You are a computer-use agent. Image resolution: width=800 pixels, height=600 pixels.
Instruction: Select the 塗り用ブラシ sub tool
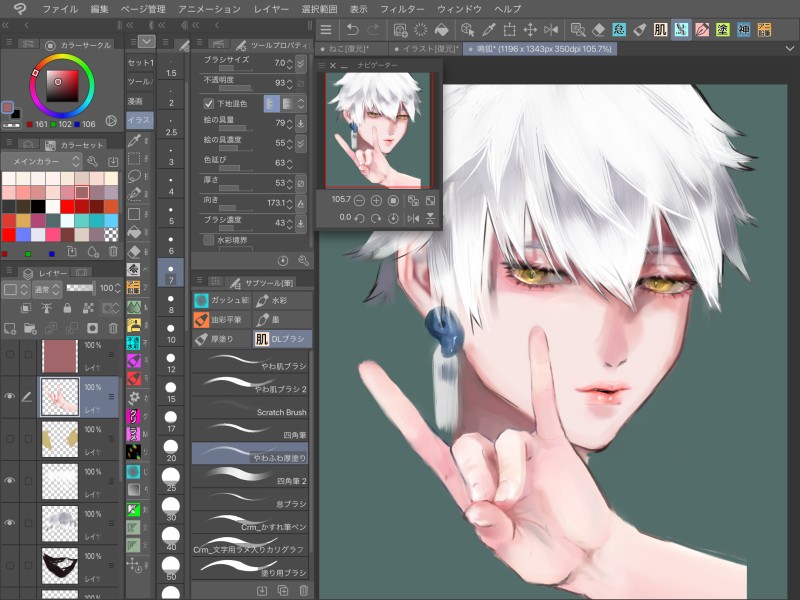250,569
